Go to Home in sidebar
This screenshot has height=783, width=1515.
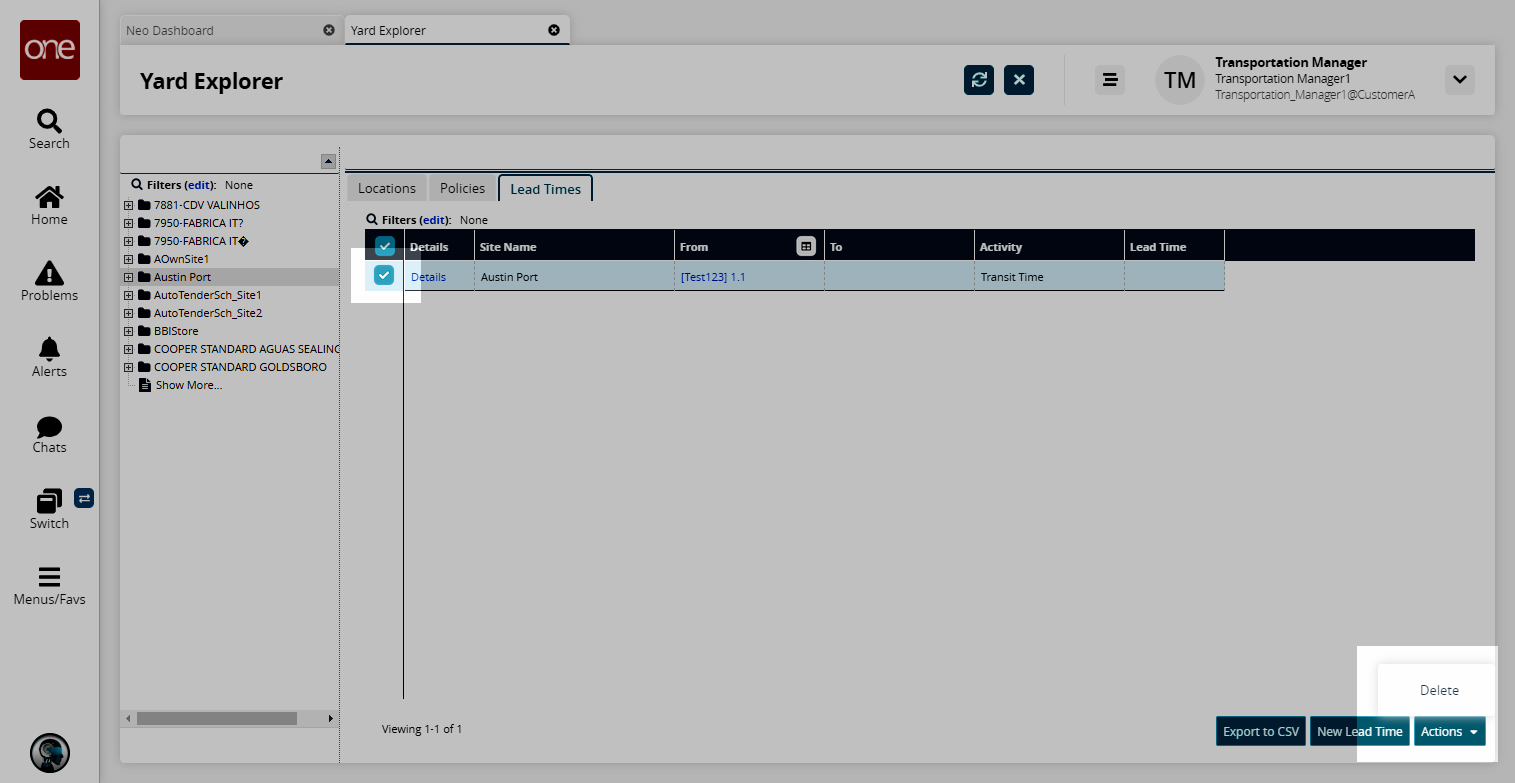pos(49,197)
